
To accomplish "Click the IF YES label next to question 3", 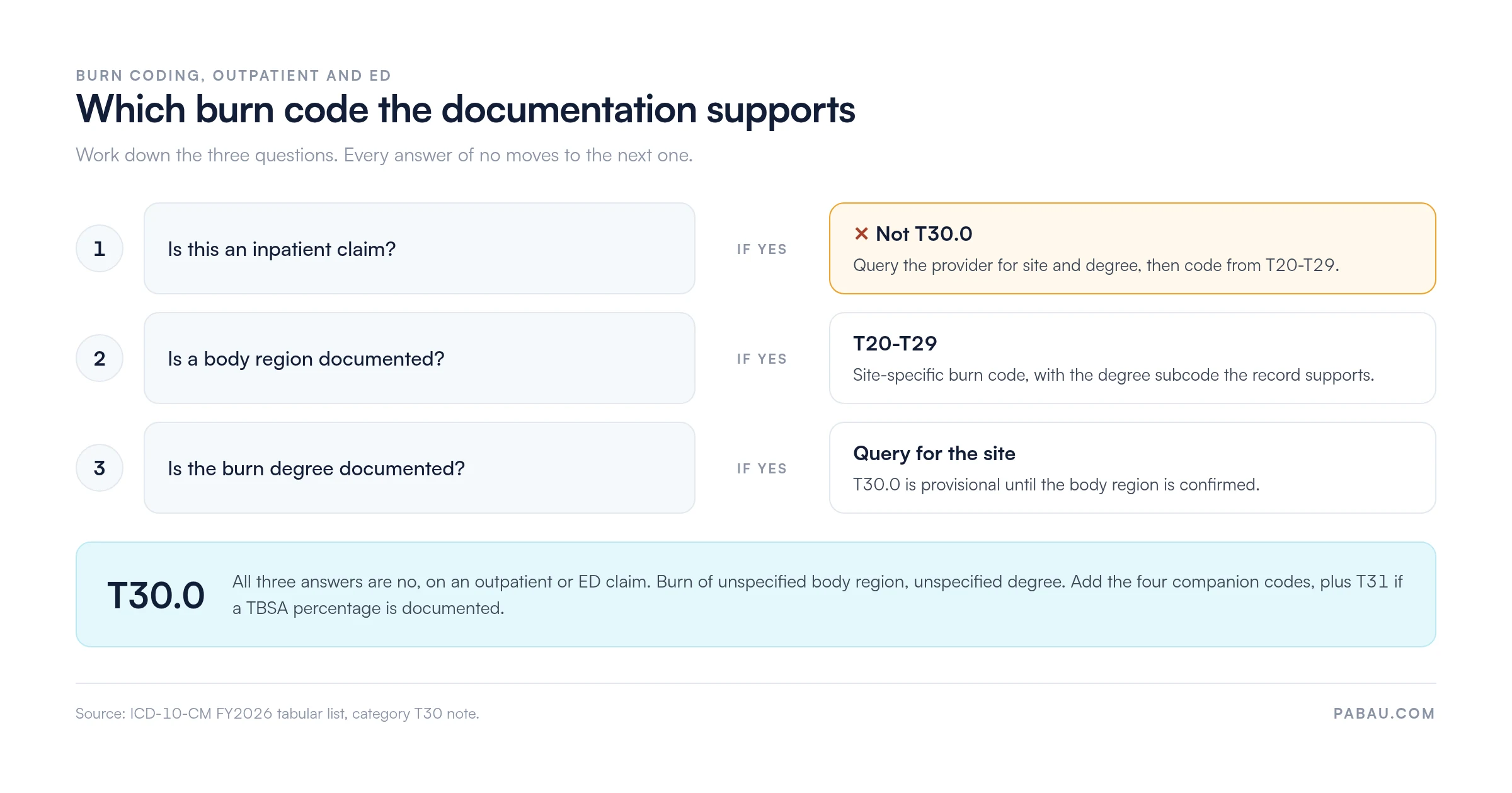I will point(762,468).
